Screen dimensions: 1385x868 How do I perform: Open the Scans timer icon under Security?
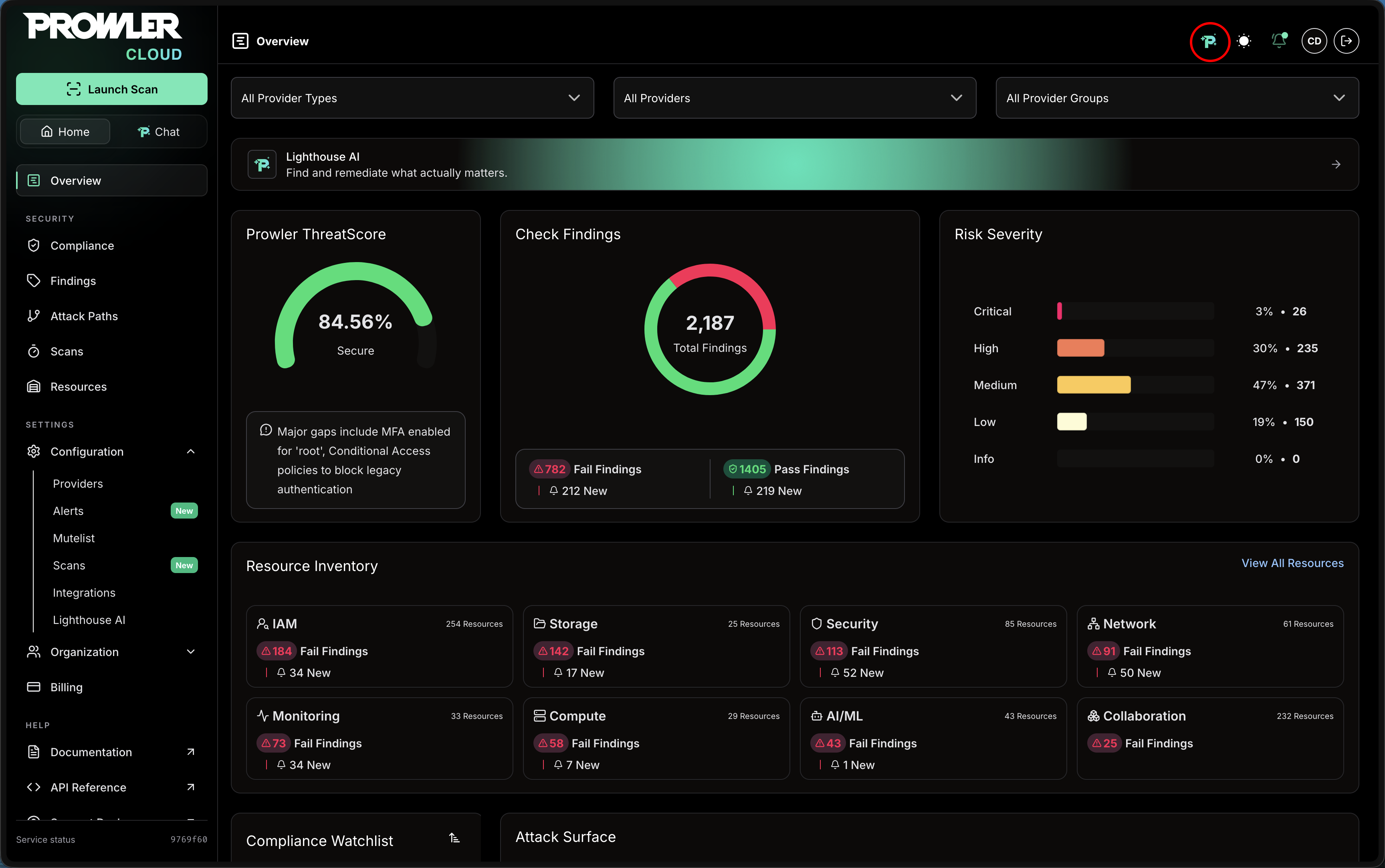[34, 351]
